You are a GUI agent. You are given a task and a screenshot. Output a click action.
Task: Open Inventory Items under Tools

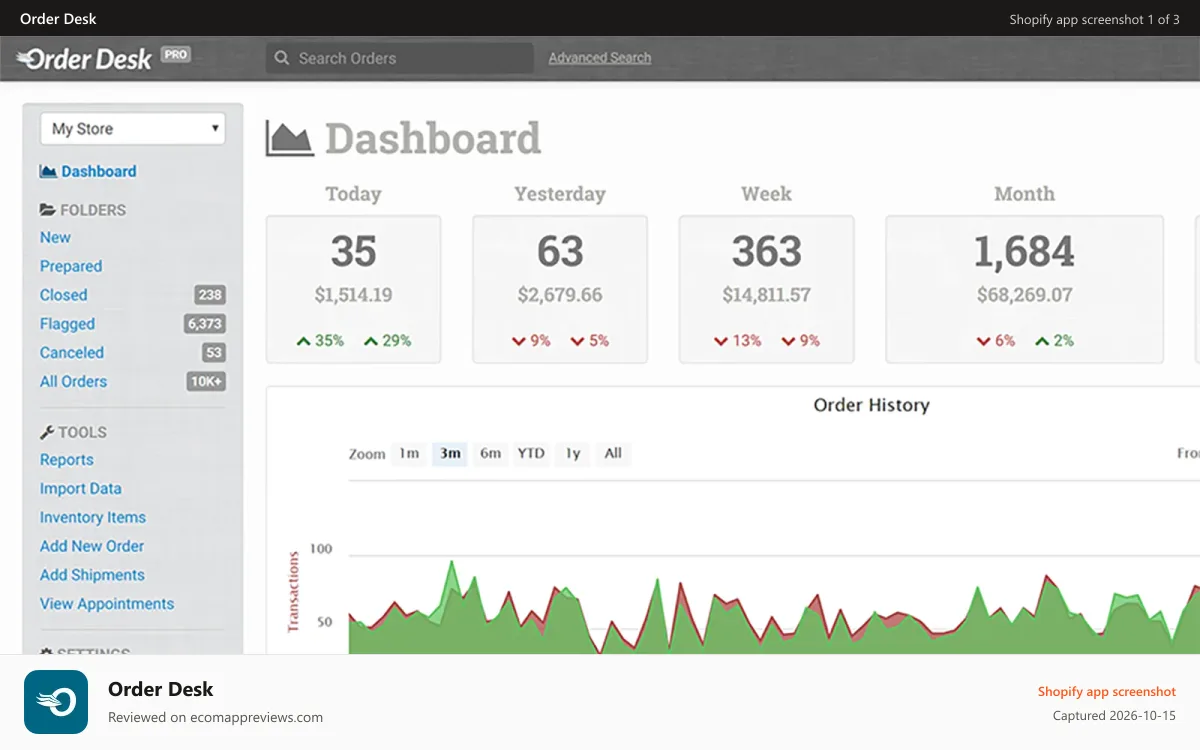(x=93, y=518)
